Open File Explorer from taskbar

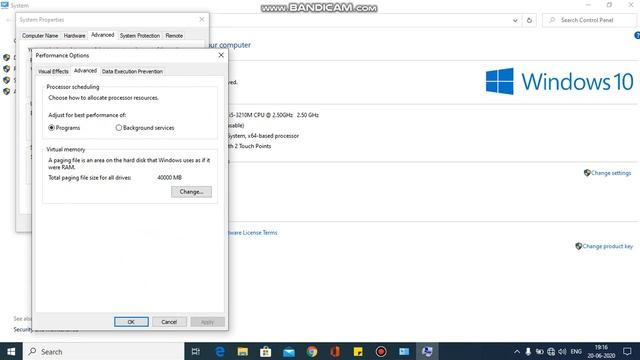click(x=242, y=351)
